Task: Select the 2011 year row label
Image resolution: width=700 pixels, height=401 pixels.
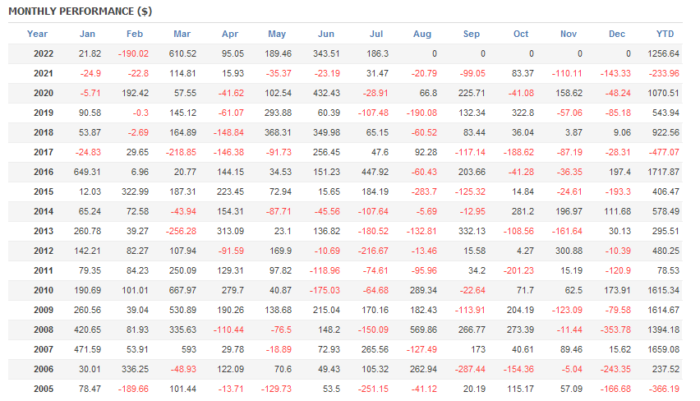Action: coord(43,271)
